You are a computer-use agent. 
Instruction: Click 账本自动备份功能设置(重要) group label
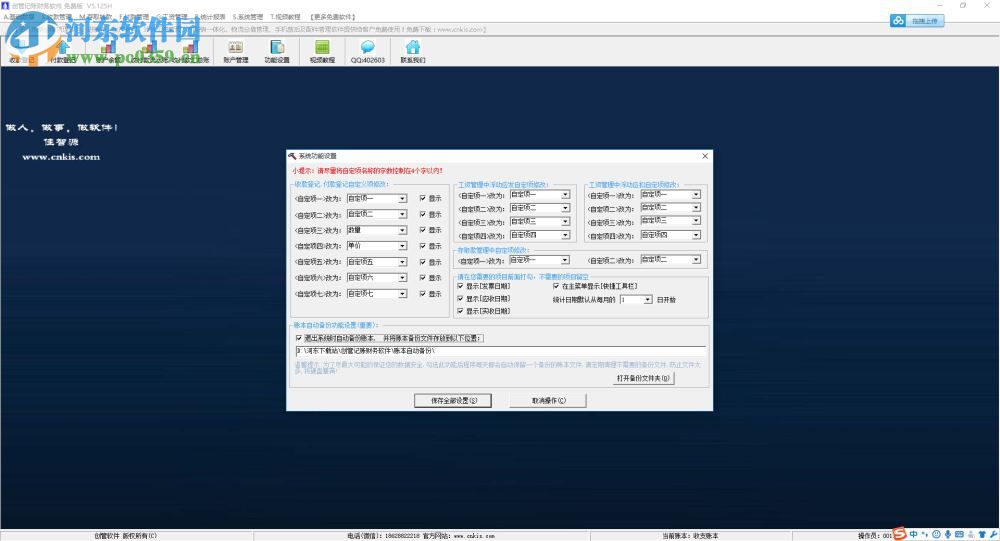(336, 325)
